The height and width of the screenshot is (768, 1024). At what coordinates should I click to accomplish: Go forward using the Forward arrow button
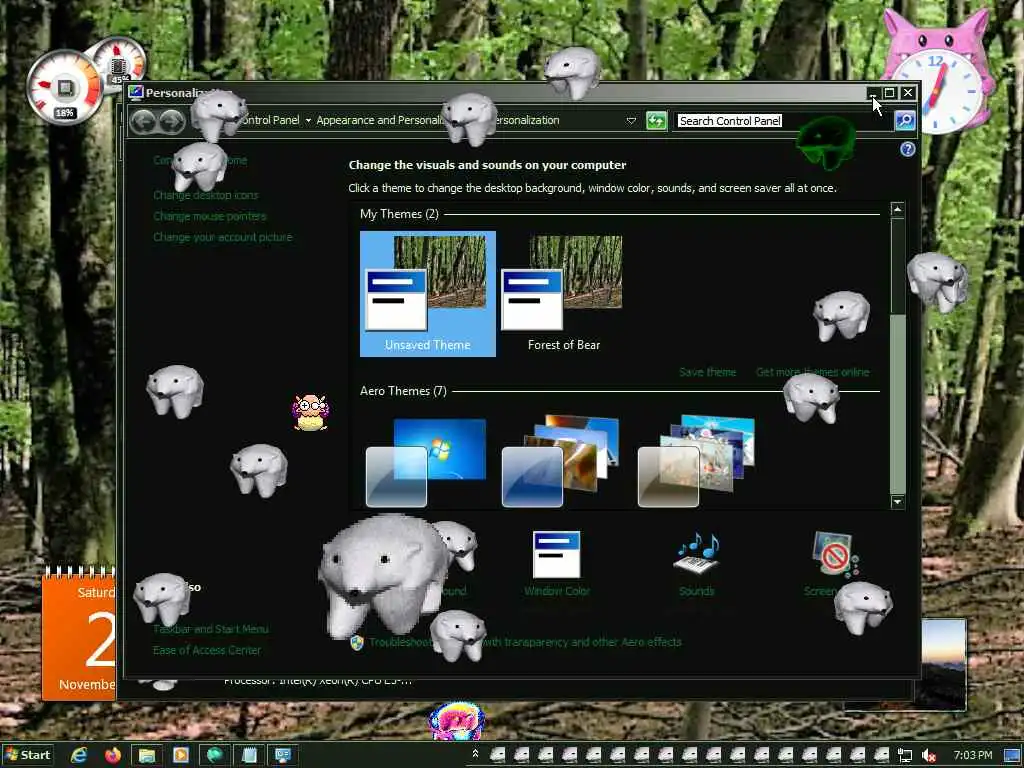[x=172, y=121]
